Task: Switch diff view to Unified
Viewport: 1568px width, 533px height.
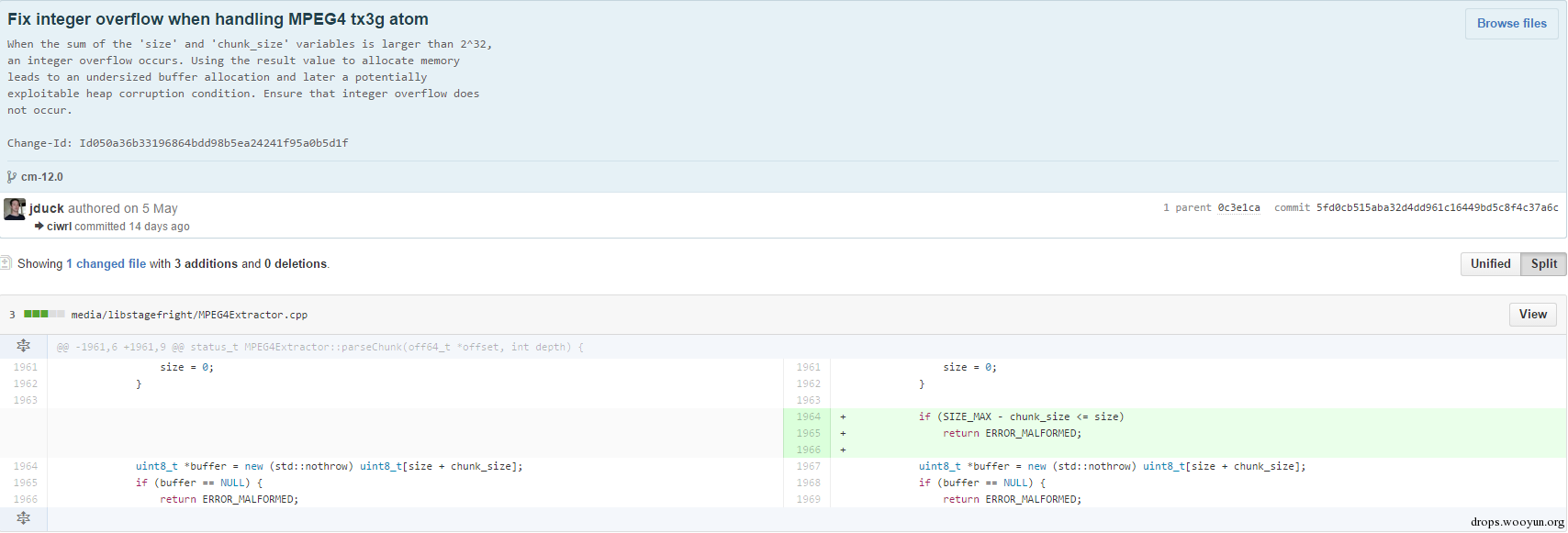Action: [x=1490, y=264]
